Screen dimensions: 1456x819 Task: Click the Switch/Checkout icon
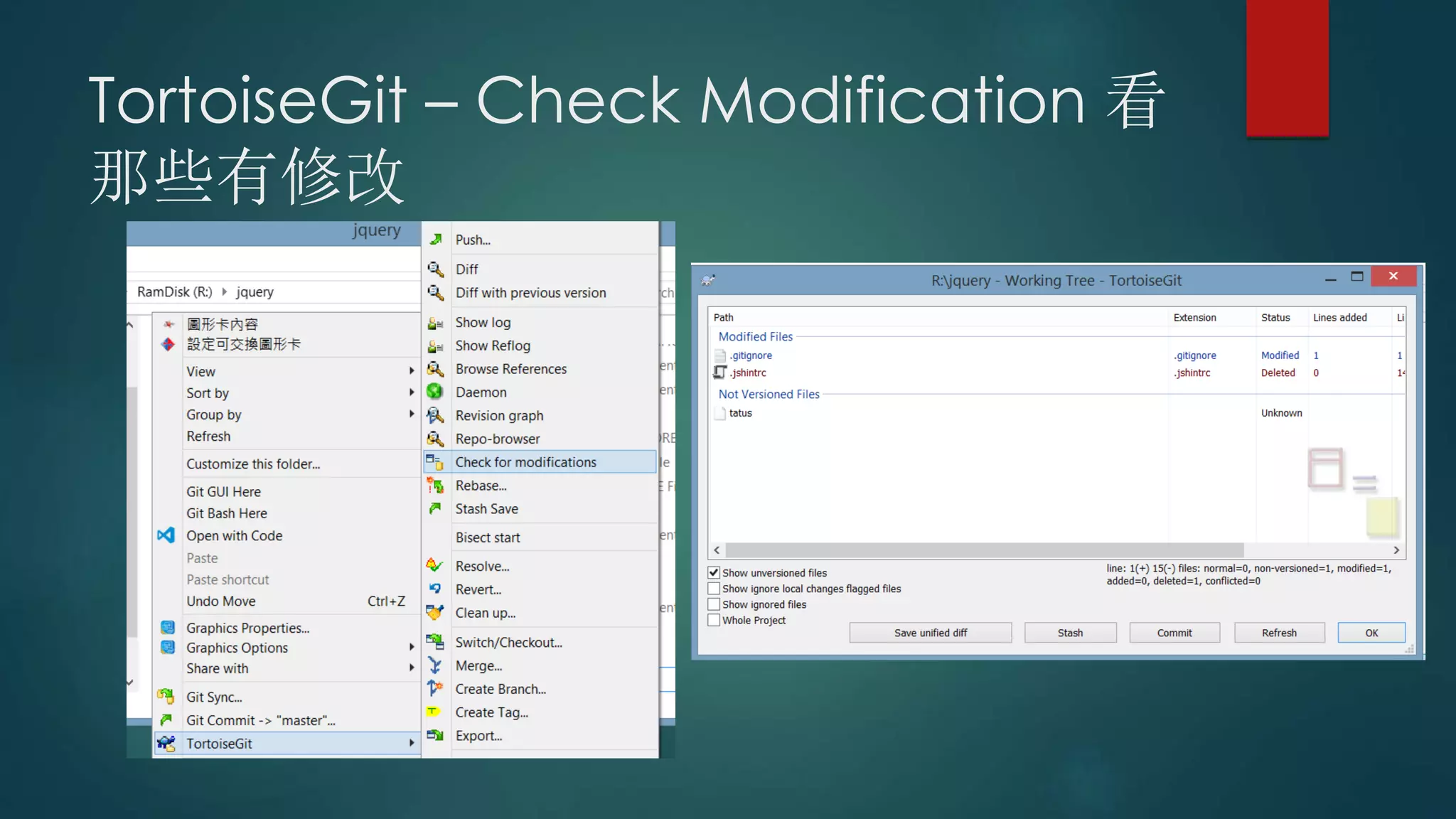(x=435, y=642)
